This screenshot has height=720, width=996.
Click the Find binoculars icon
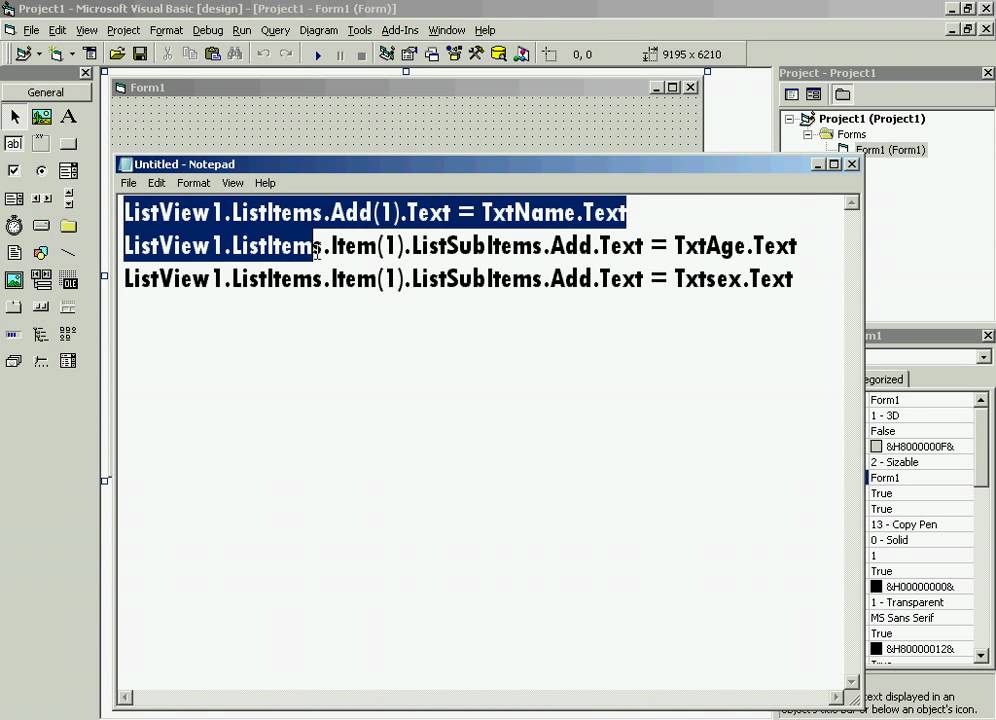pyautogui.click(x=235, y=54)
